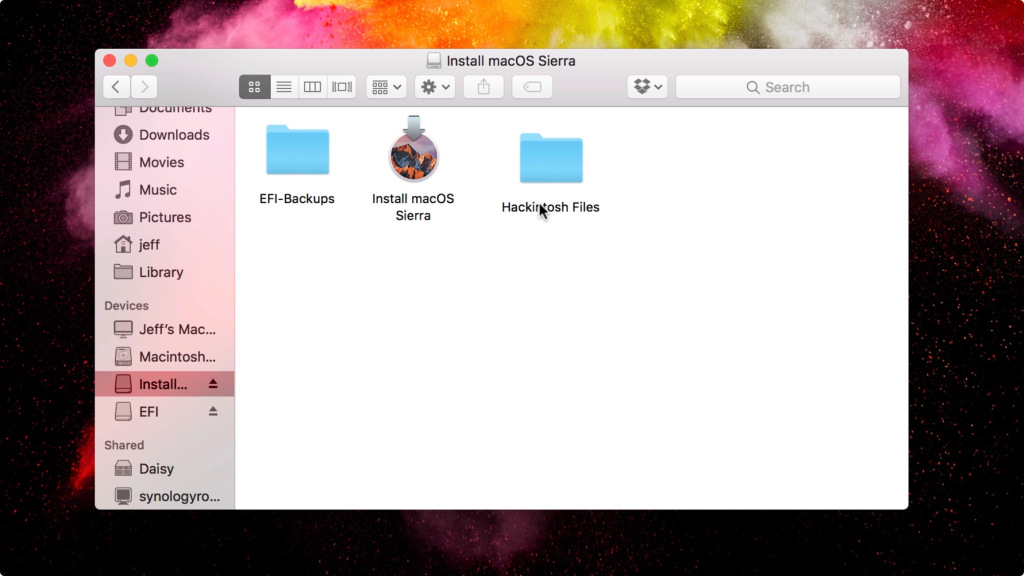Click the home icon beside jeff
Image resolution: width=1024 pixels, height=576 pixels.
[123, 244]
